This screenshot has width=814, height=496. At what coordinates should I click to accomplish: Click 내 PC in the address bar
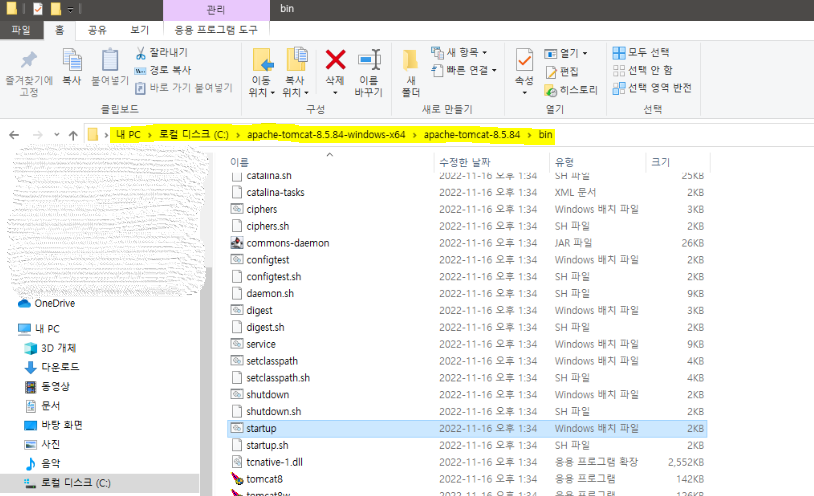point(128,135)
